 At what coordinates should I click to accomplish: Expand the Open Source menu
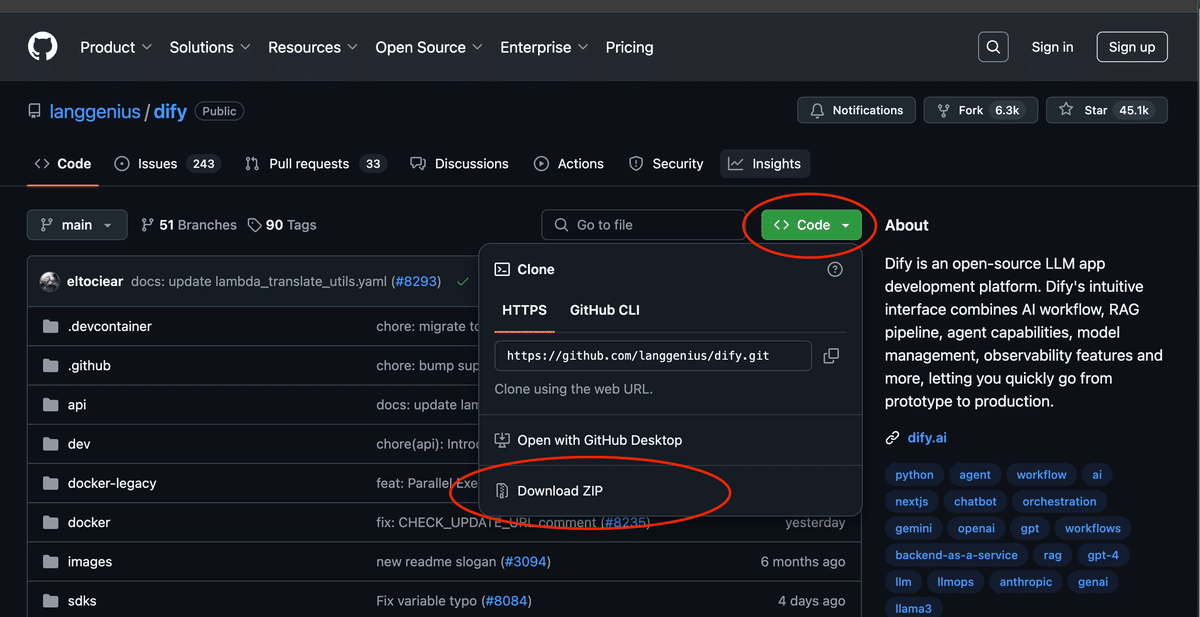coord(429,47)
